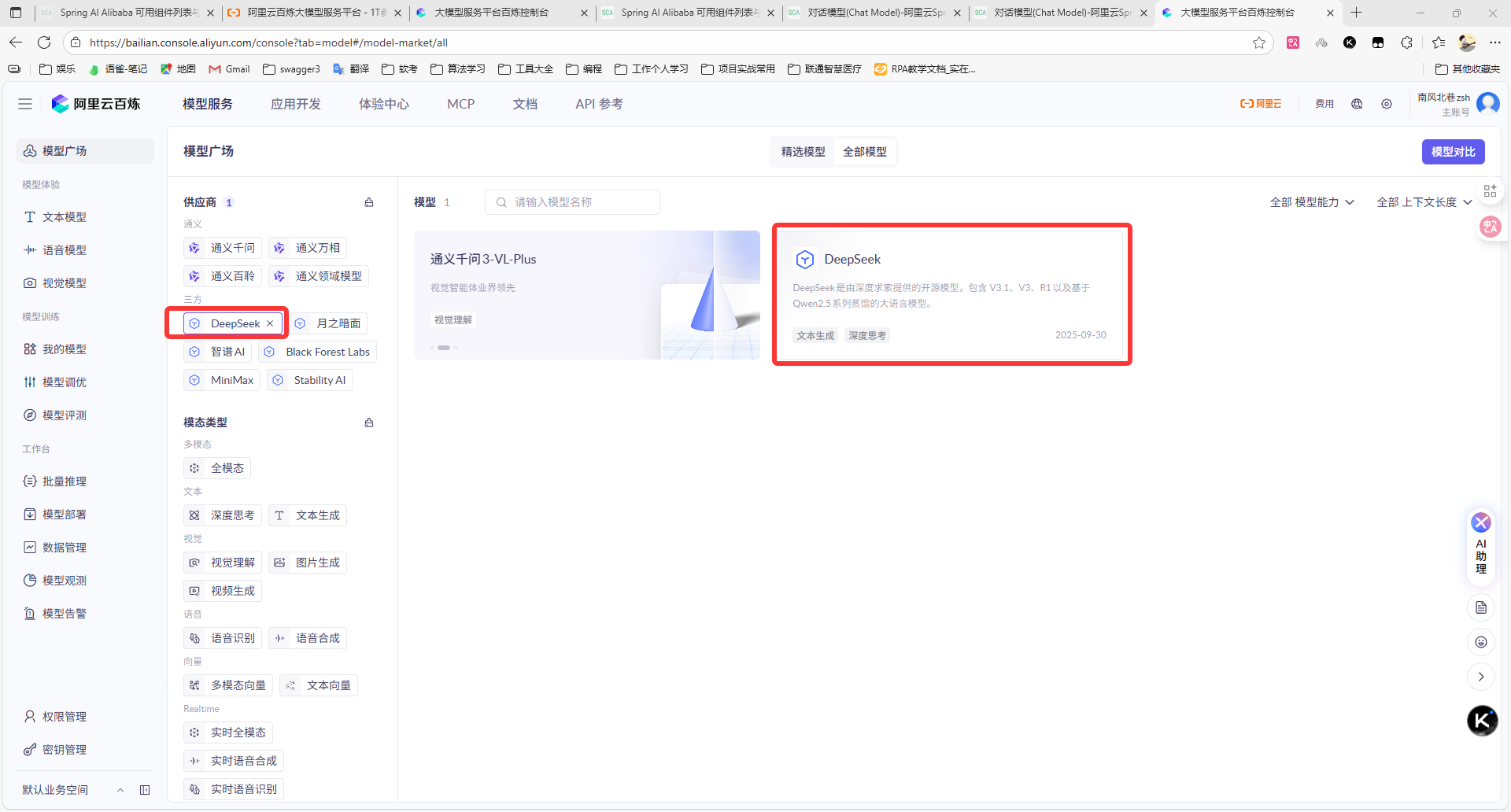Select 全部模型 tab
The height and width of the screenshot is (812, 1511).
(x=865, y=152)
